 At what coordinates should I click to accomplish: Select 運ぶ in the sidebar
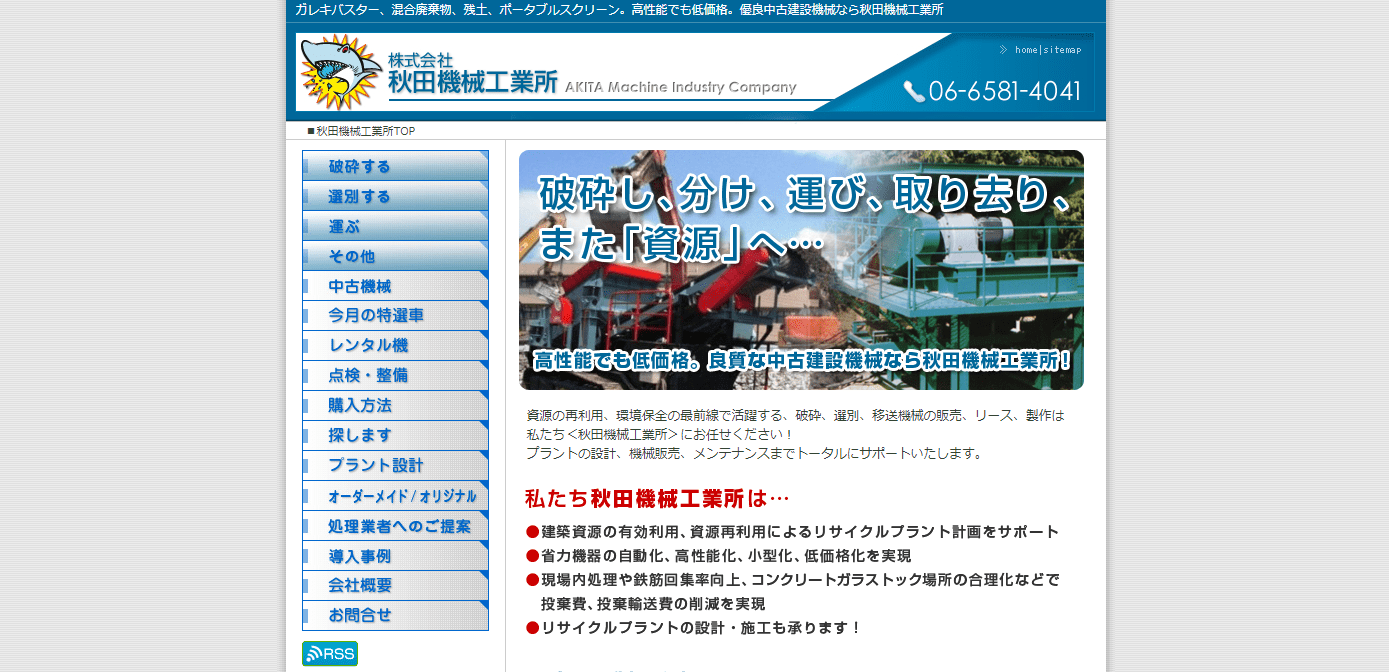395,226
